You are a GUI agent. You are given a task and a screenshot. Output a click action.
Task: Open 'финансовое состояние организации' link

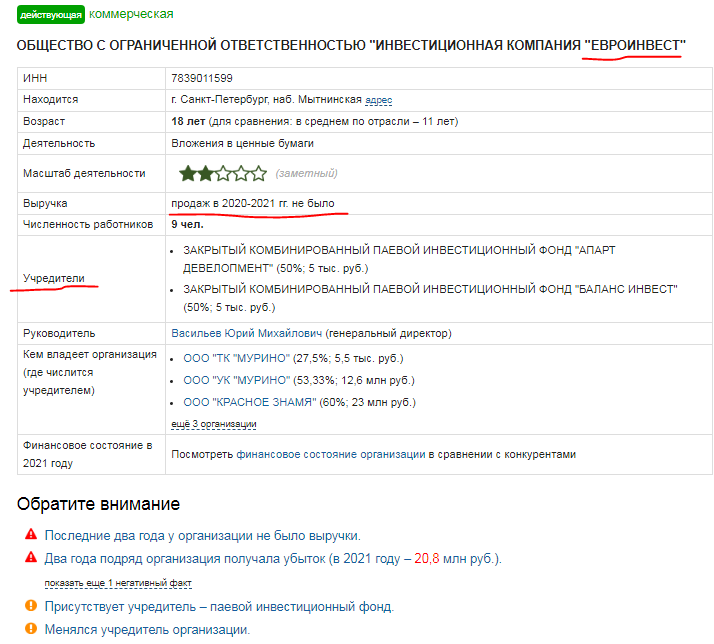[331, 454]
